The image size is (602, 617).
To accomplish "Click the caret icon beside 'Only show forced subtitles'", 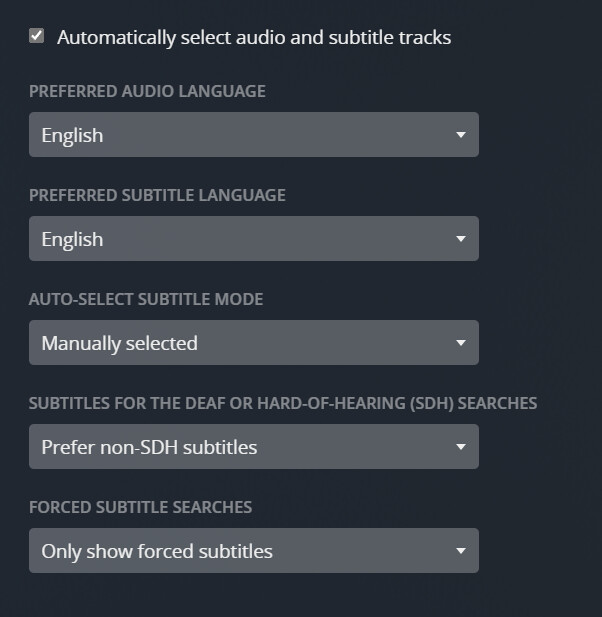I will (x=460, y=551).
